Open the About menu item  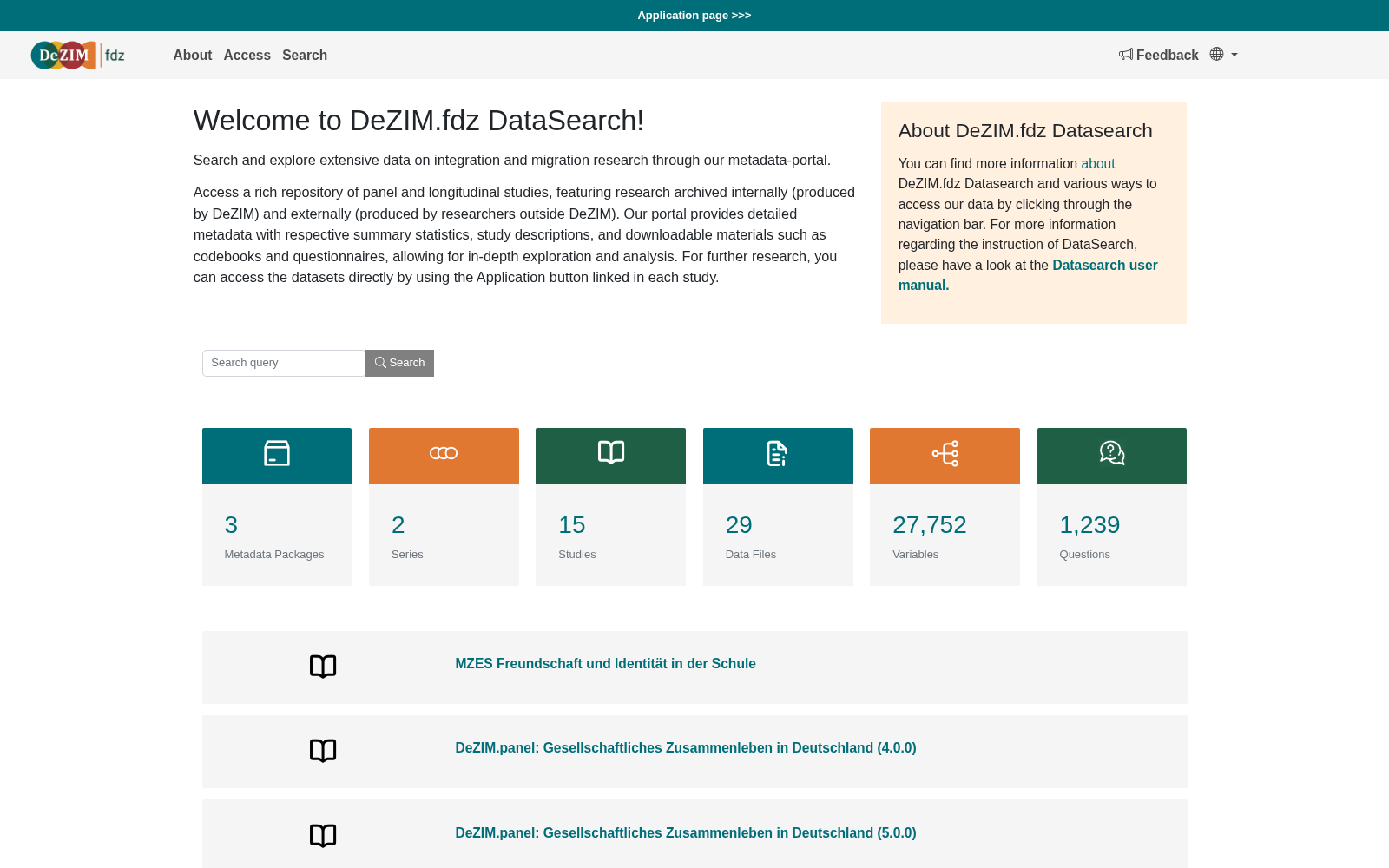pos(193,55)
